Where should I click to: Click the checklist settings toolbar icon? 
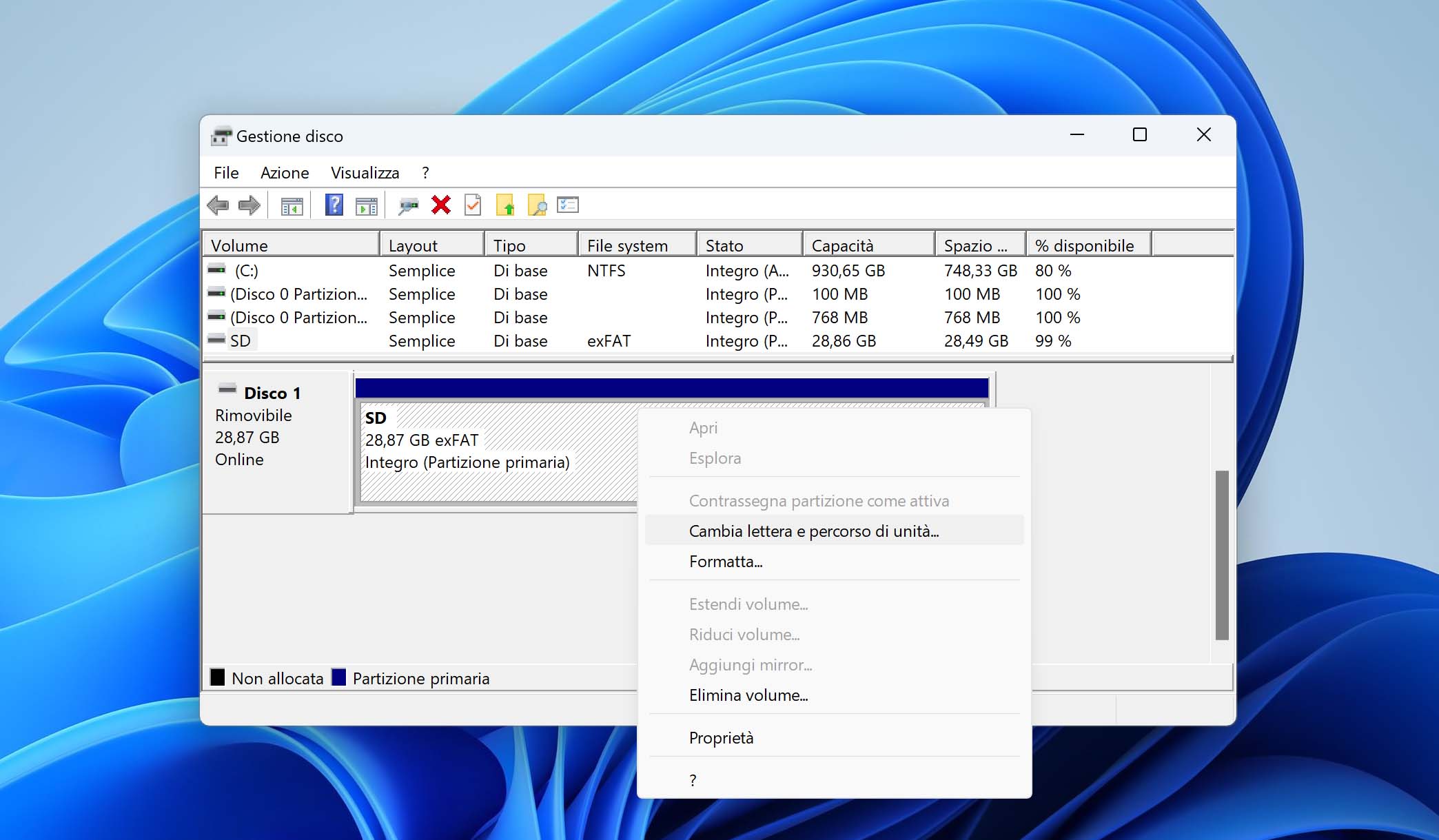point(568,205)
